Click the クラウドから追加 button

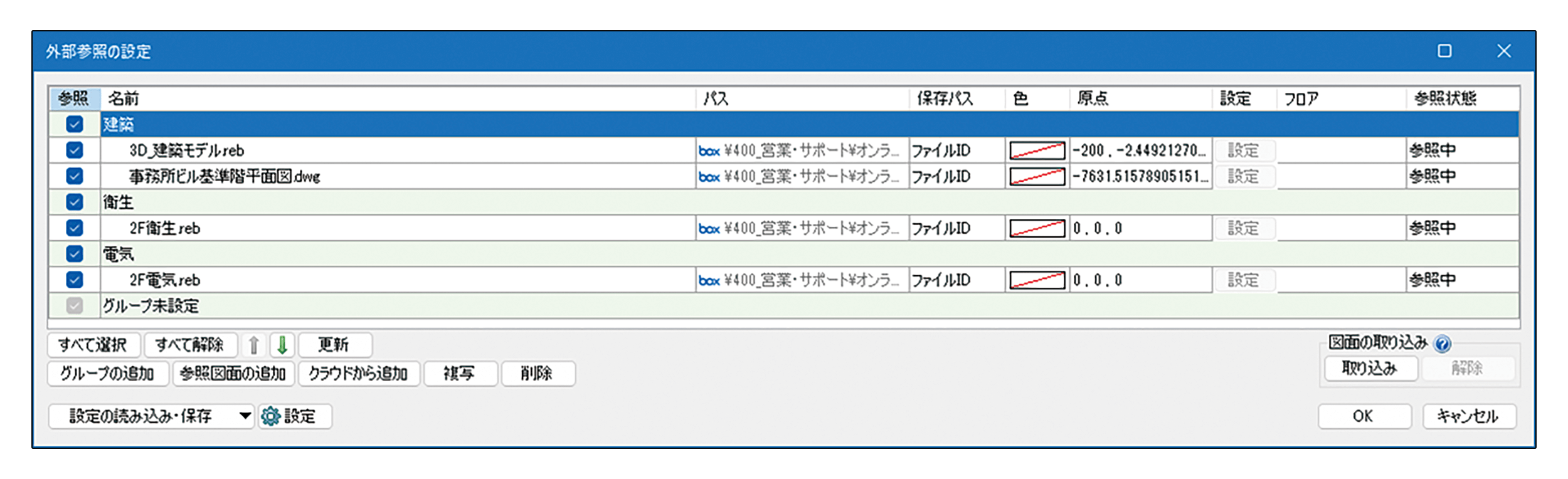(x=358, y=374)
